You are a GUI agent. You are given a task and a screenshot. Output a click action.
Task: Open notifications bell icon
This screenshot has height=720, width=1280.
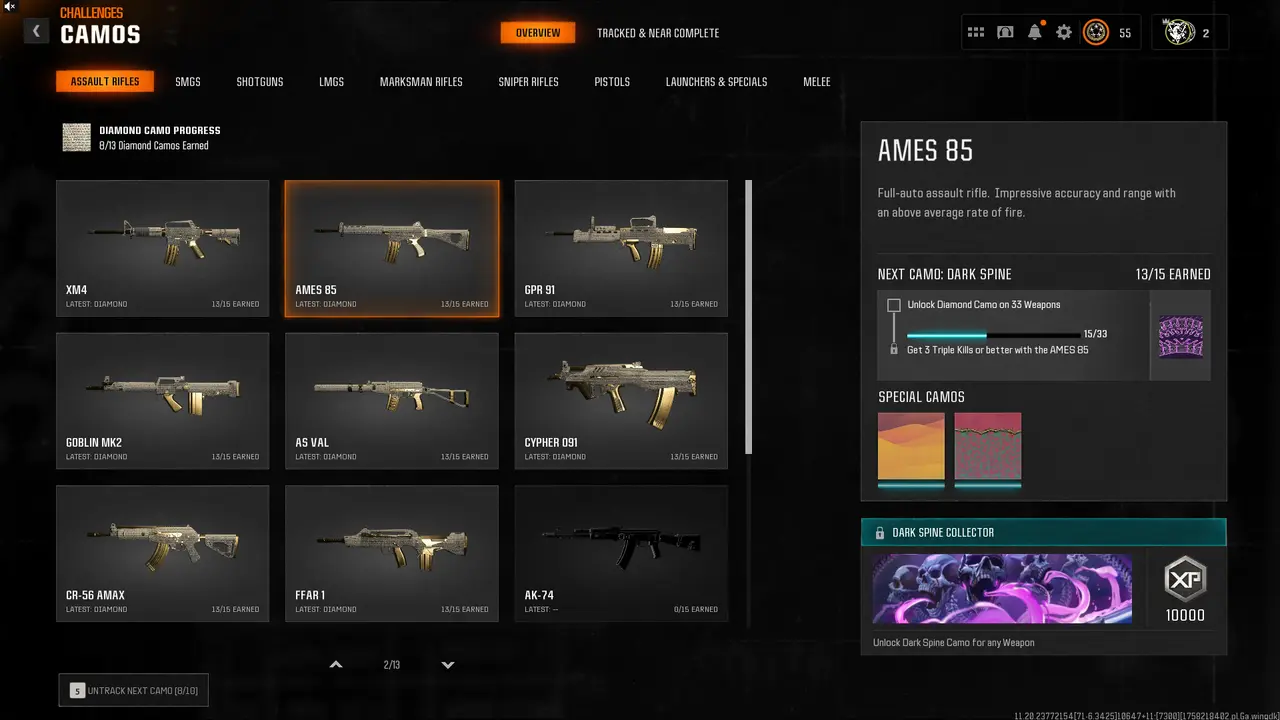[1035, 32]
